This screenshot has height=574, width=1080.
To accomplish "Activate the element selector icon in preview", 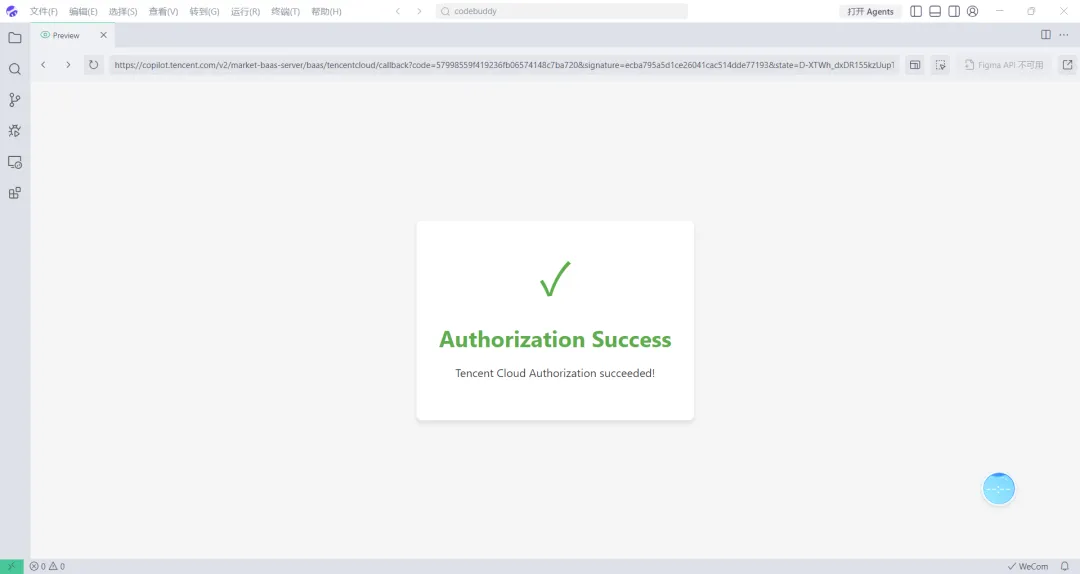I will (940, 65).
